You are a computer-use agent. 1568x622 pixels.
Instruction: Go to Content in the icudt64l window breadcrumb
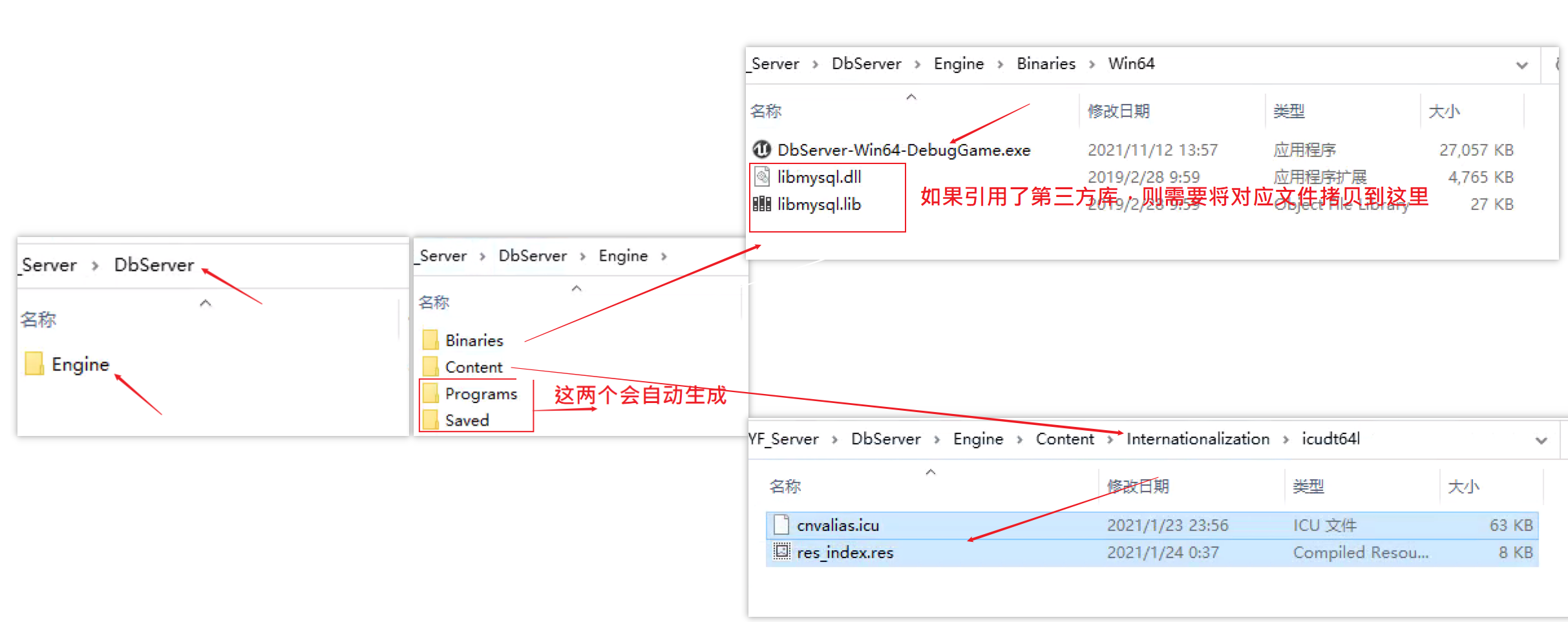[1065, 439]
